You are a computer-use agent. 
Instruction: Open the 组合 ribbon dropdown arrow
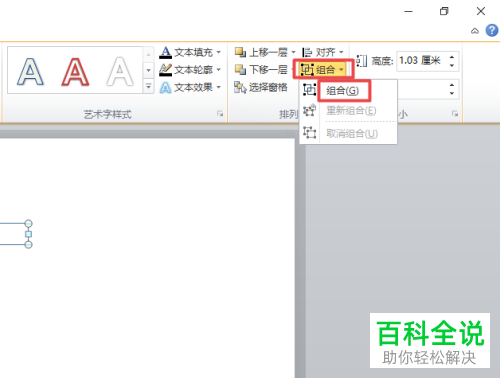point(341,69)
